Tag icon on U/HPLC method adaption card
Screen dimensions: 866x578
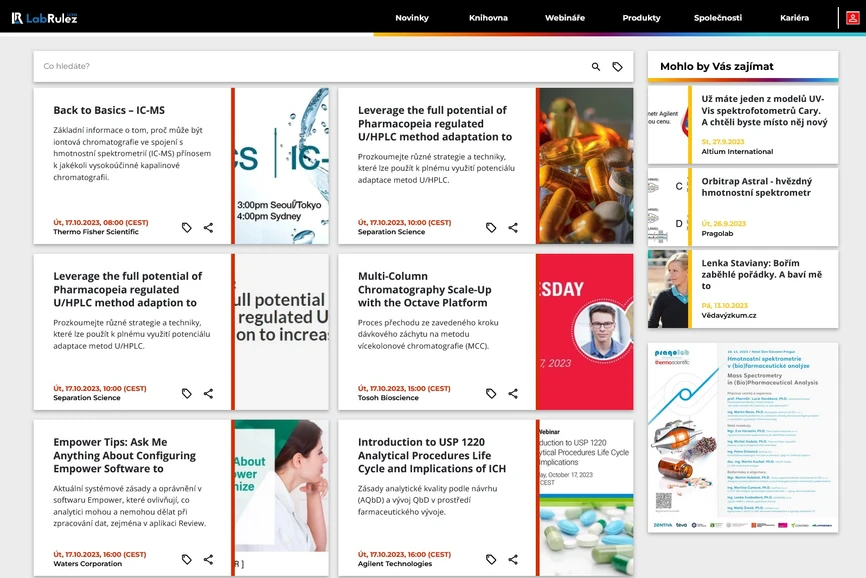click(x=187, y=393)
